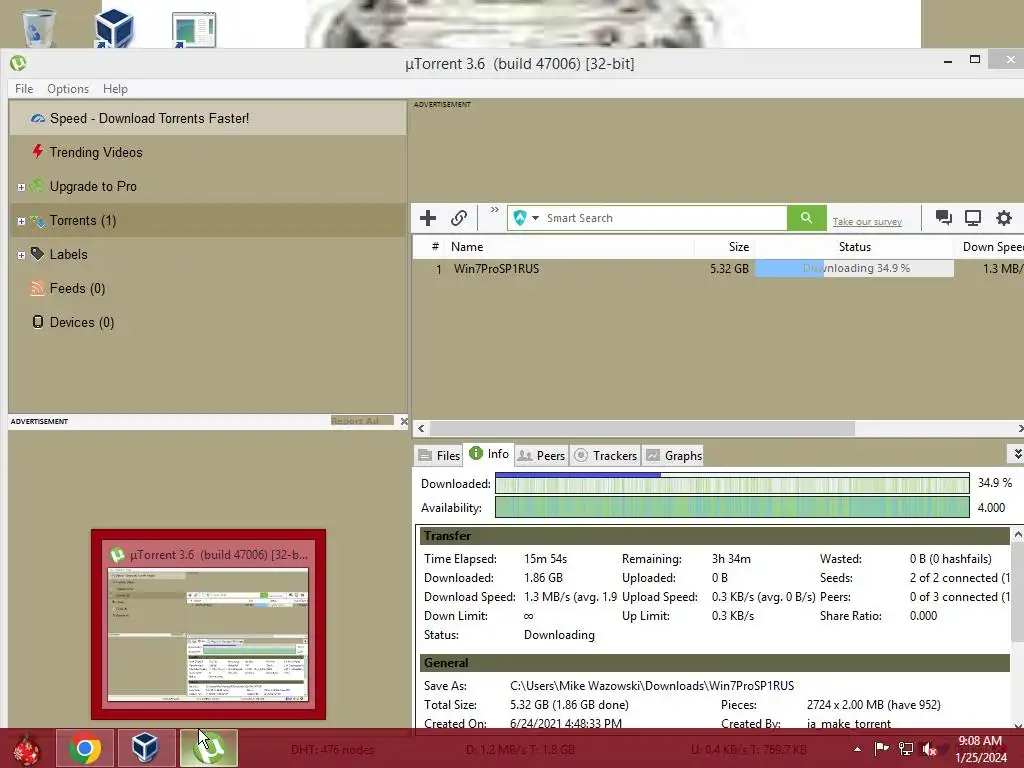Select Upgrade to Pro in sidebar

pyautogui.click(x=93, y=187)
